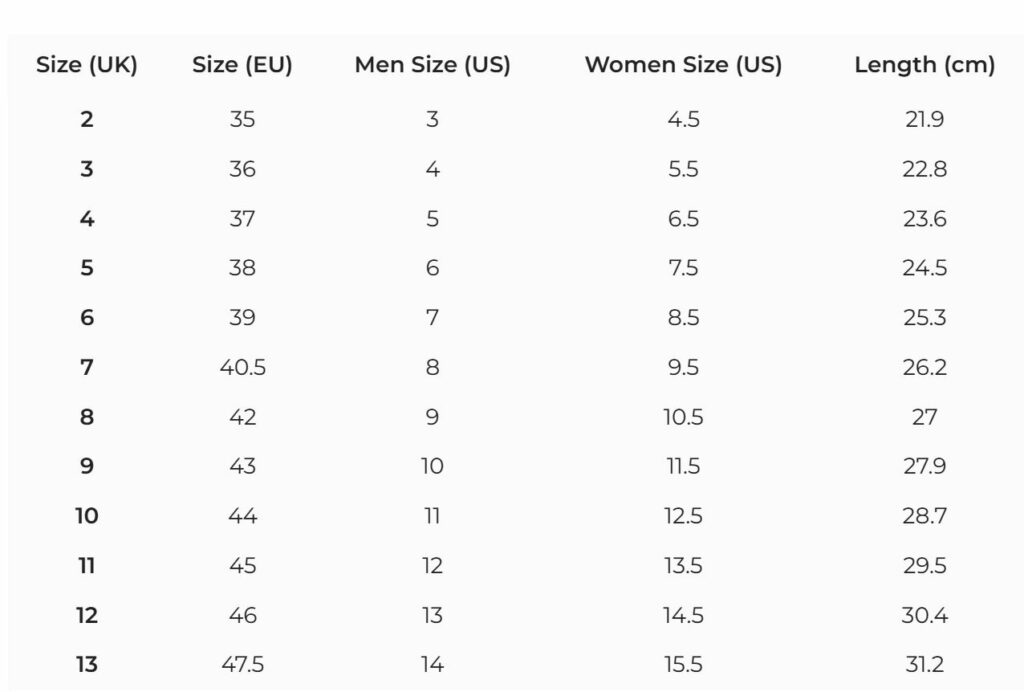The image size is (1024, 692).
Task: Click the Men Size (US) header
Action: (432, 66)
